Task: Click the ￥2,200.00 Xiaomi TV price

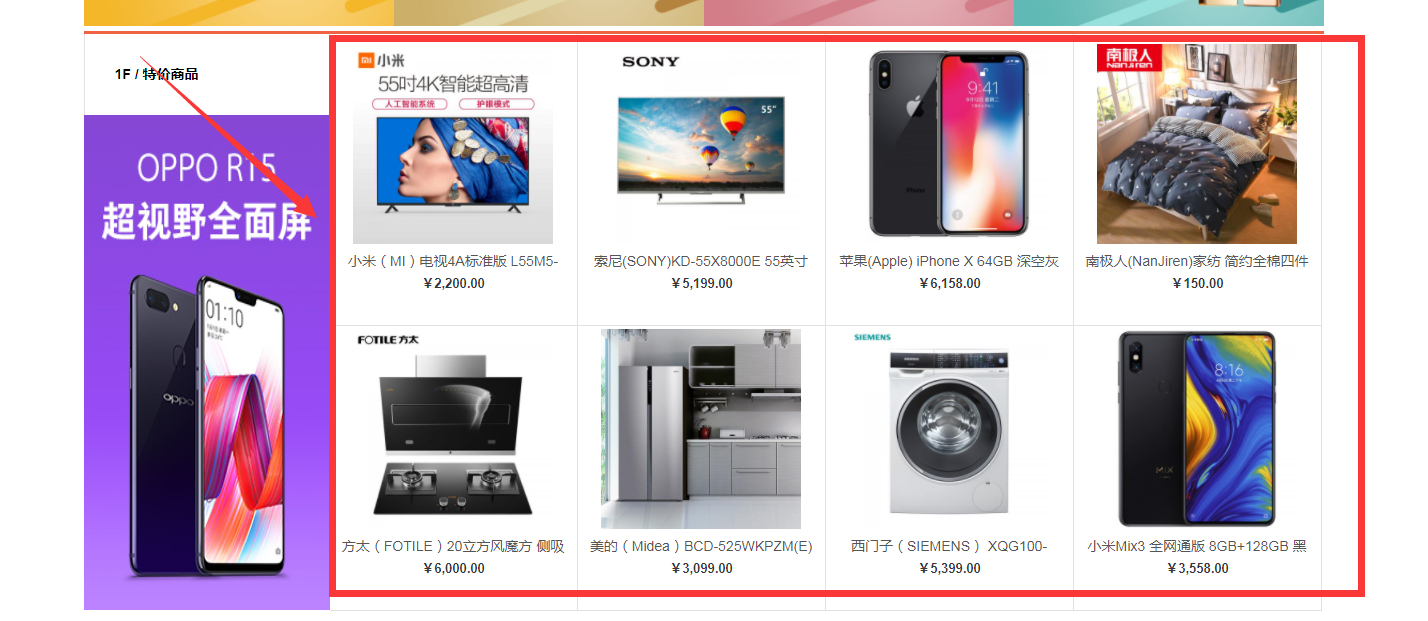Action: tap(453, 283)
